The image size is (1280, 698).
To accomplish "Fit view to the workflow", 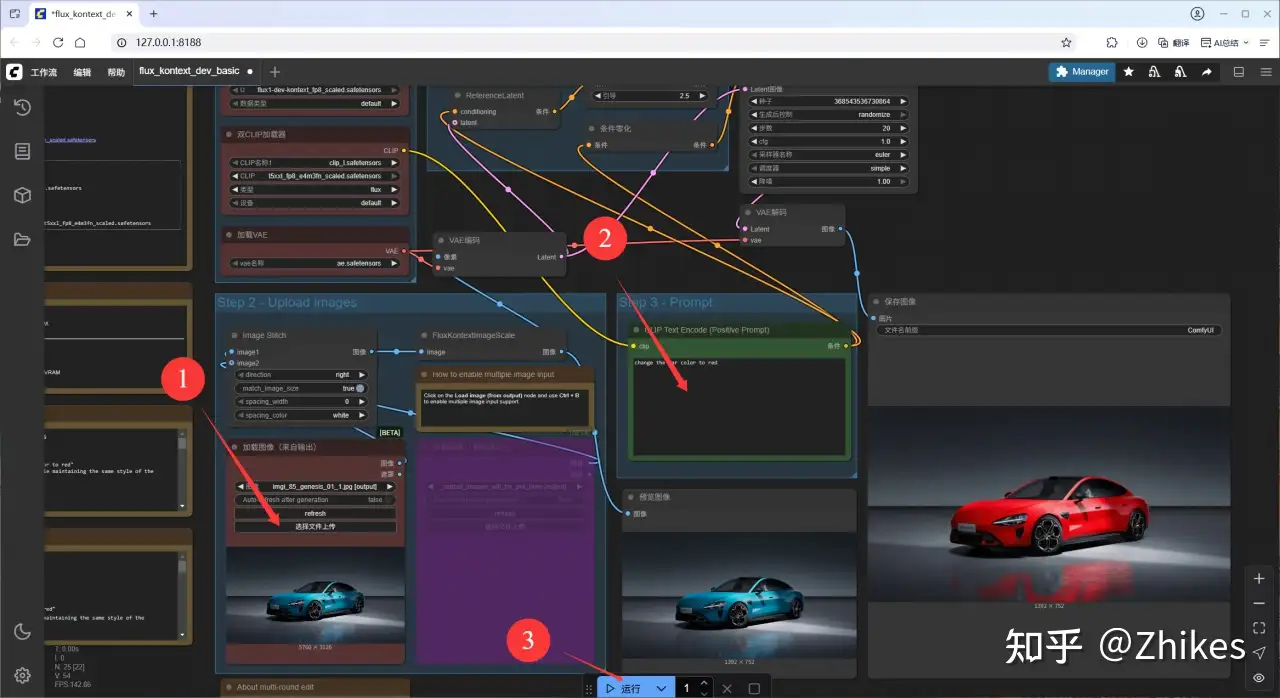I will click(x=1259, y=628).
